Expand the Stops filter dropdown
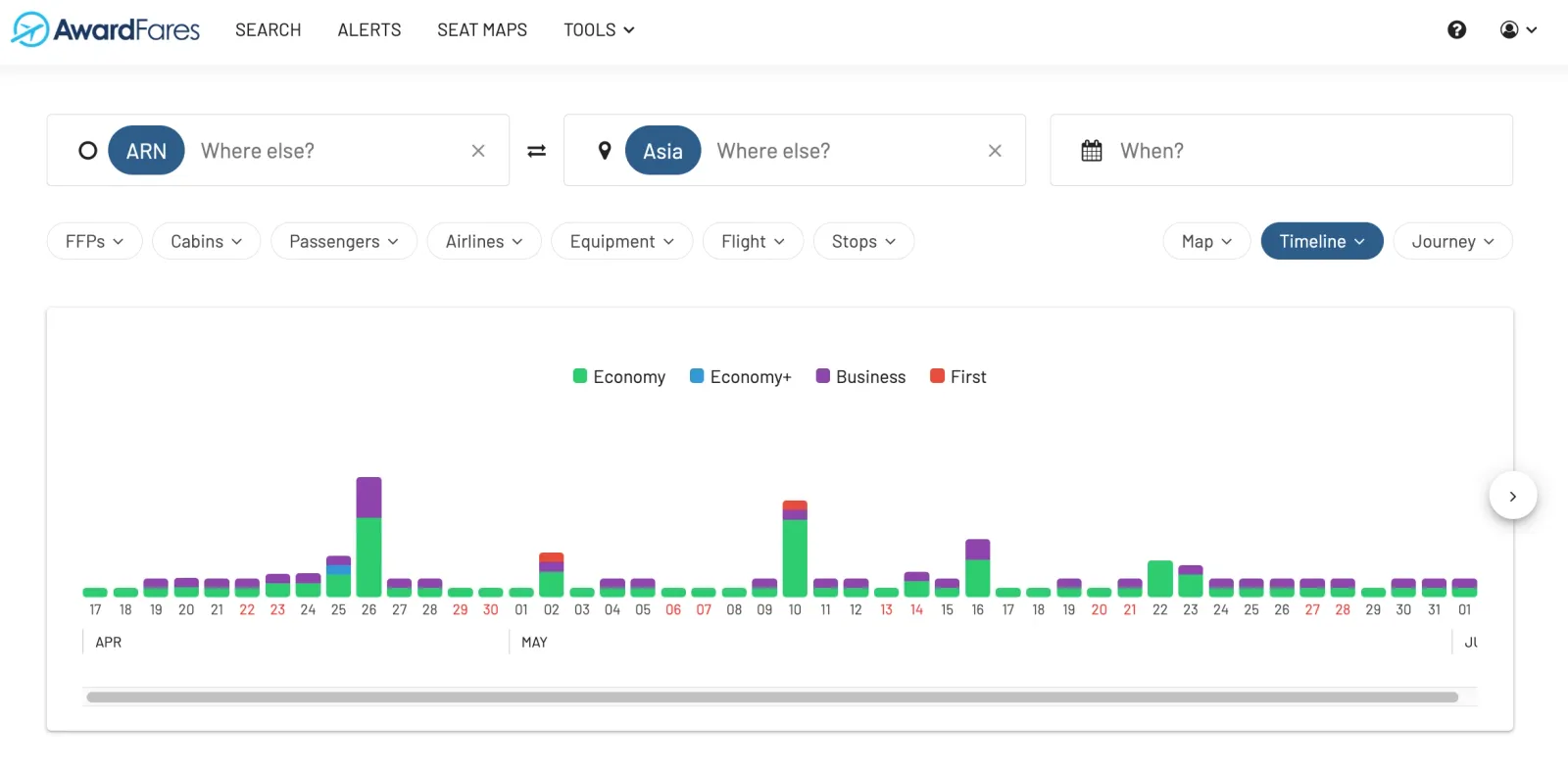Screen dimensions: 1568x770 [x=863, y=241]
